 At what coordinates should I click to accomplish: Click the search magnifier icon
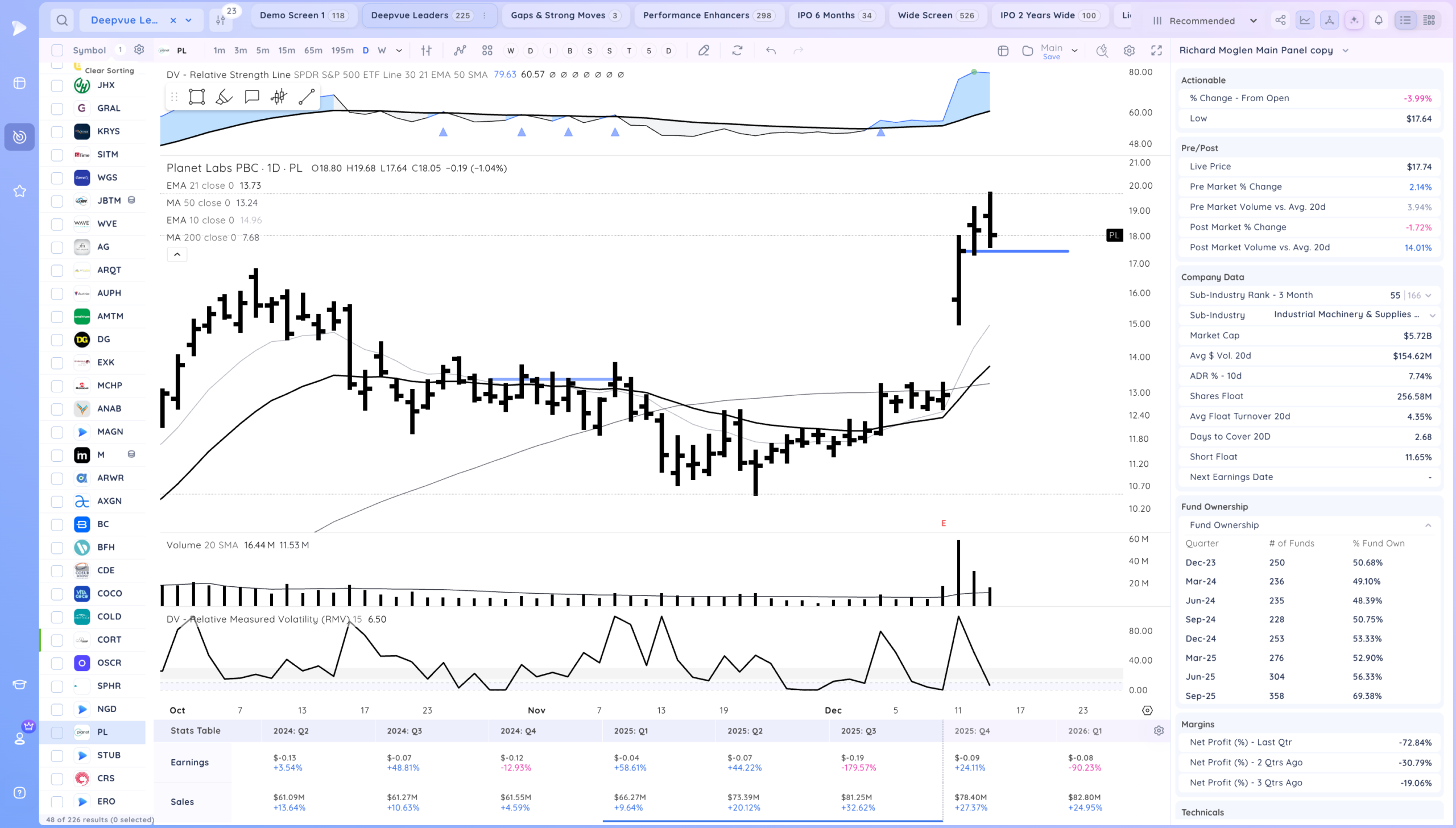coord(62,20)
